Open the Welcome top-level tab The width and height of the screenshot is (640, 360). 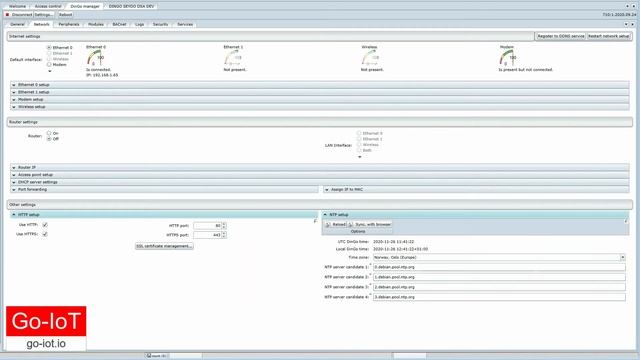click(x=17, y=6)
